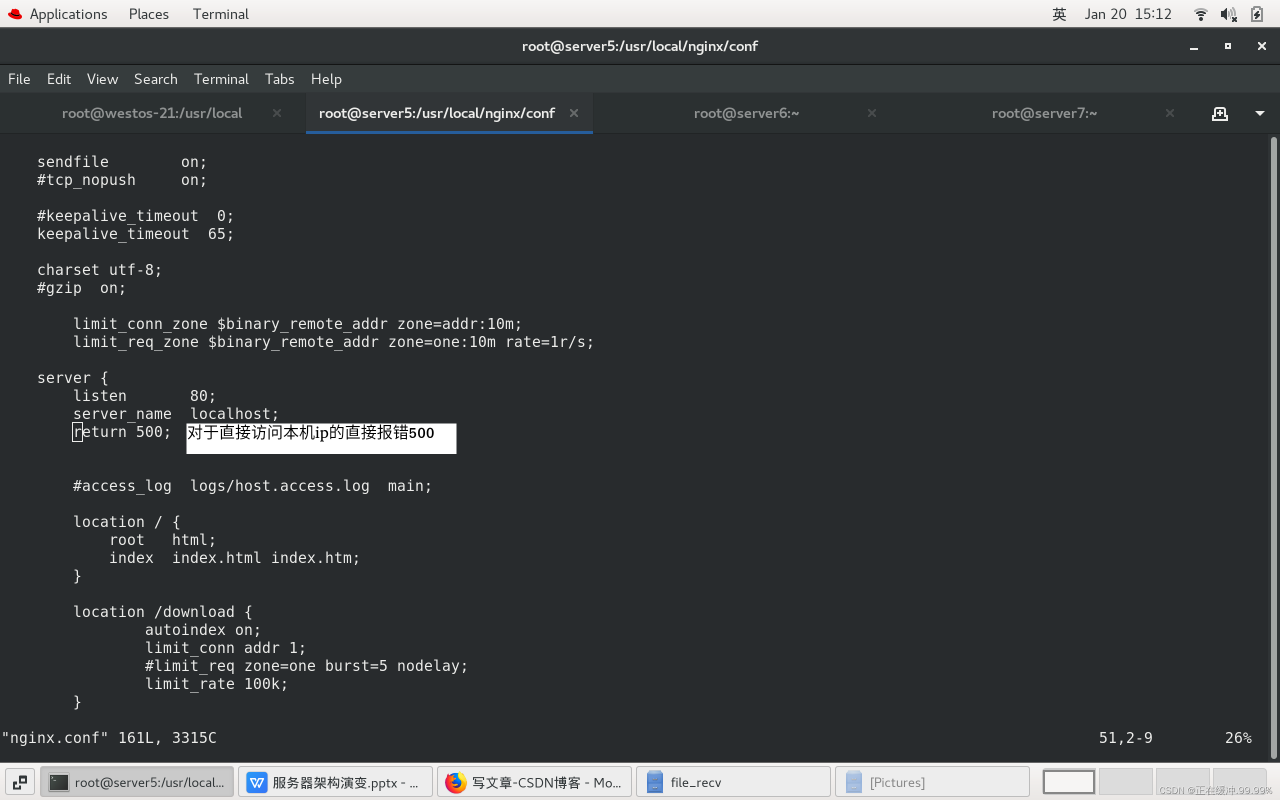Click the new tab icon
The width and height of the screenshot is (1280, 800).
pos(1220,113)
